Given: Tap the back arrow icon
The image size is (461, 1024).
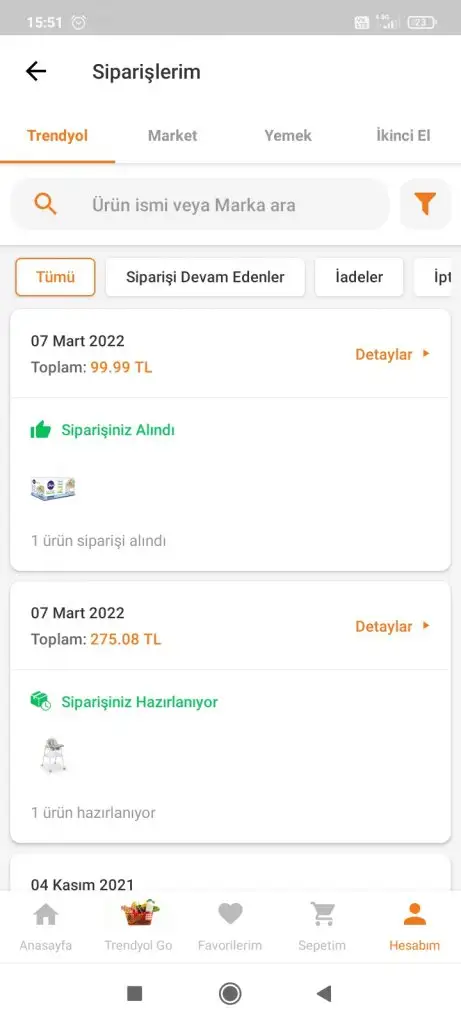Looking at the screenshot, I should pyautogui.click(x=36, y=71).
